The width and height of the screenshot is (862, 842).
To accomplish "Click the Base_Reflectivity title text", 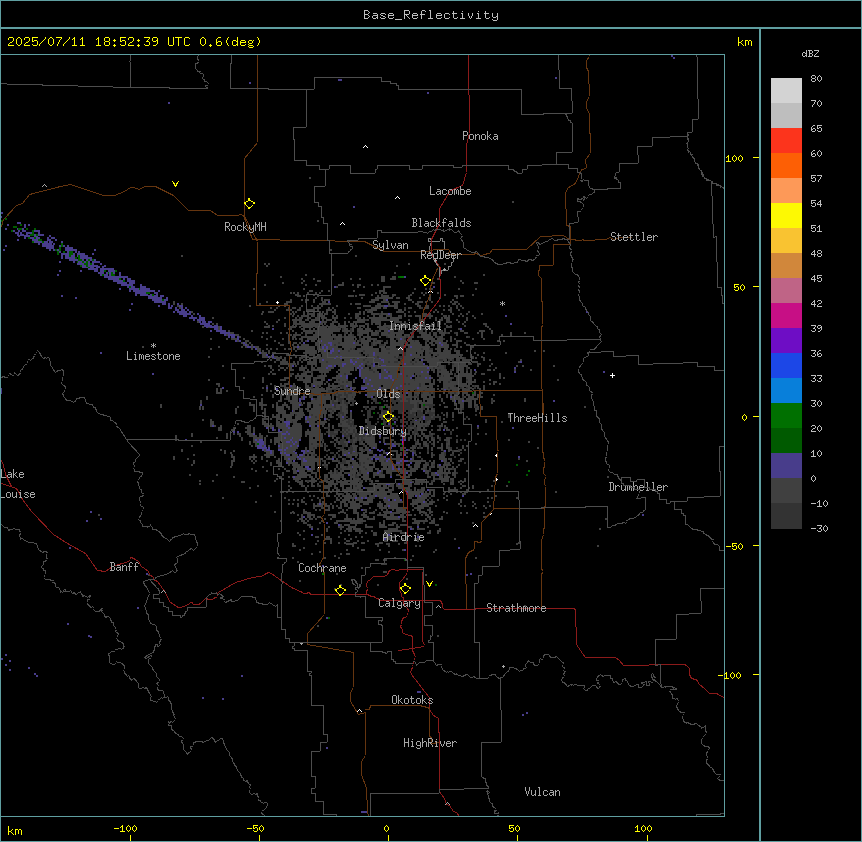I will click(431, 15).
